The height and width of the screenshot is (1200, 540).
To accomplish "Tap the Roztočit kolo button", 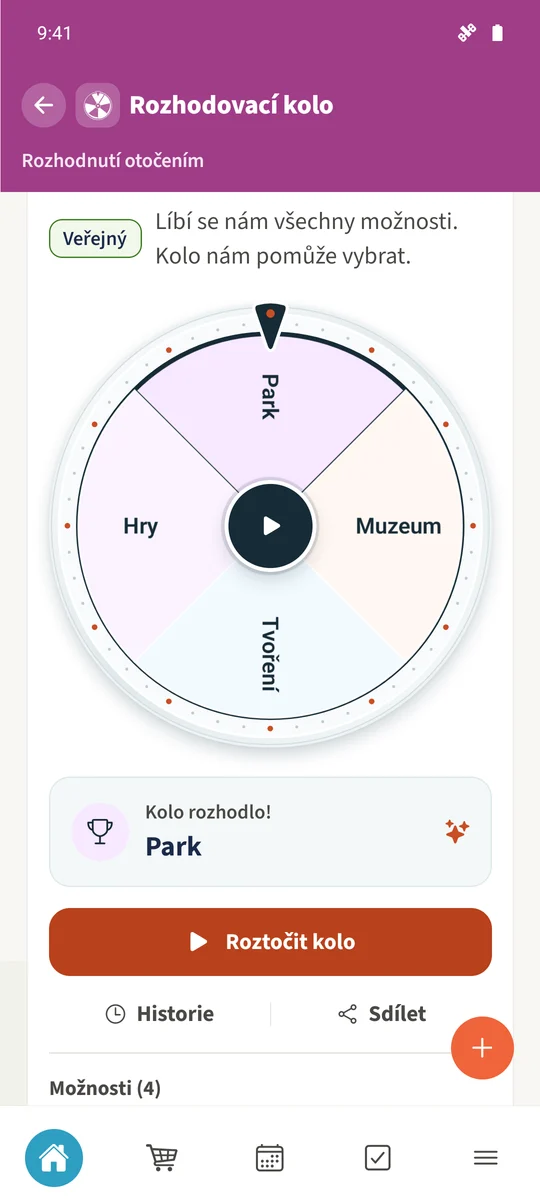I will 270,942.
